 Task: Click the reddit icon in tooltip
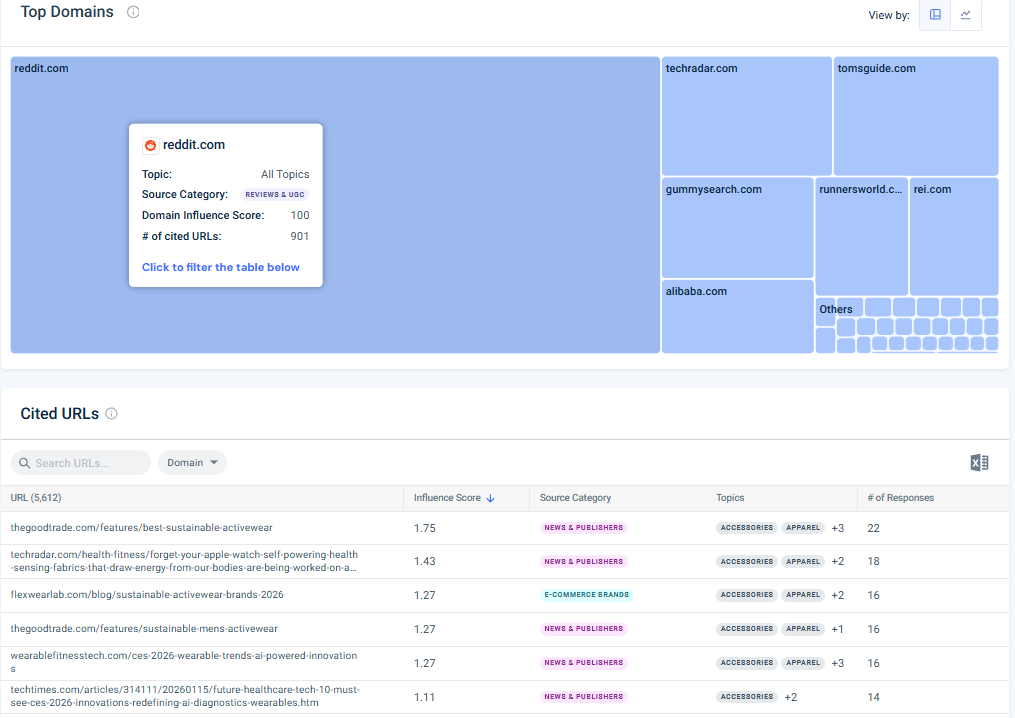pyautogui.click(x=150, y=145)
